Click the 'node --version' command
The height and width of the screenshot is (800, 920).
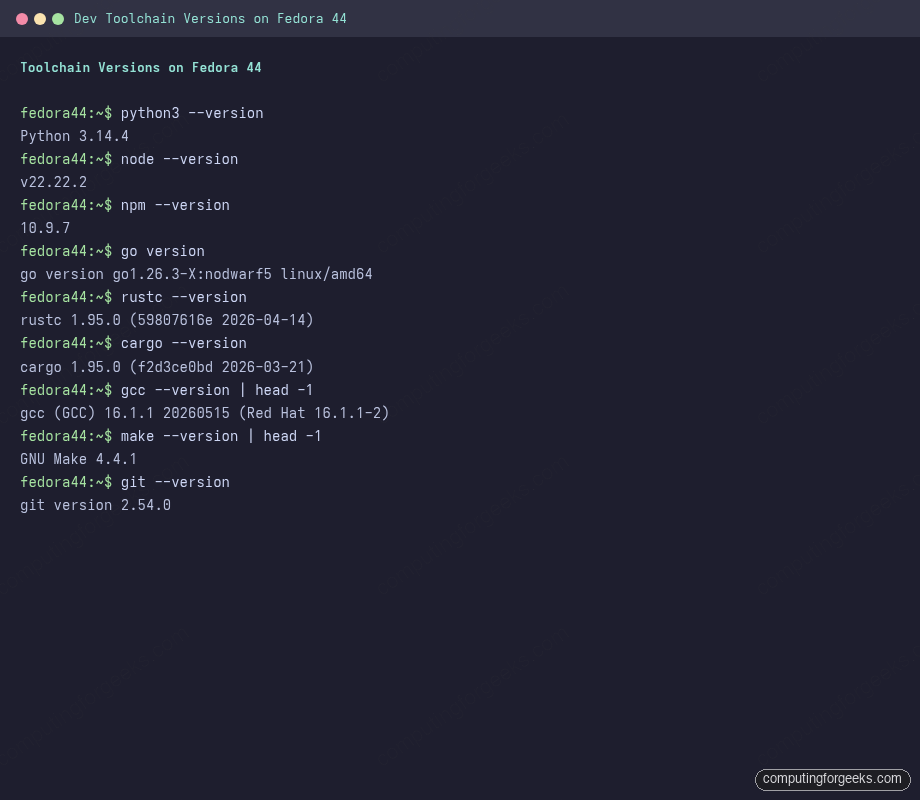tap(180, 159)
